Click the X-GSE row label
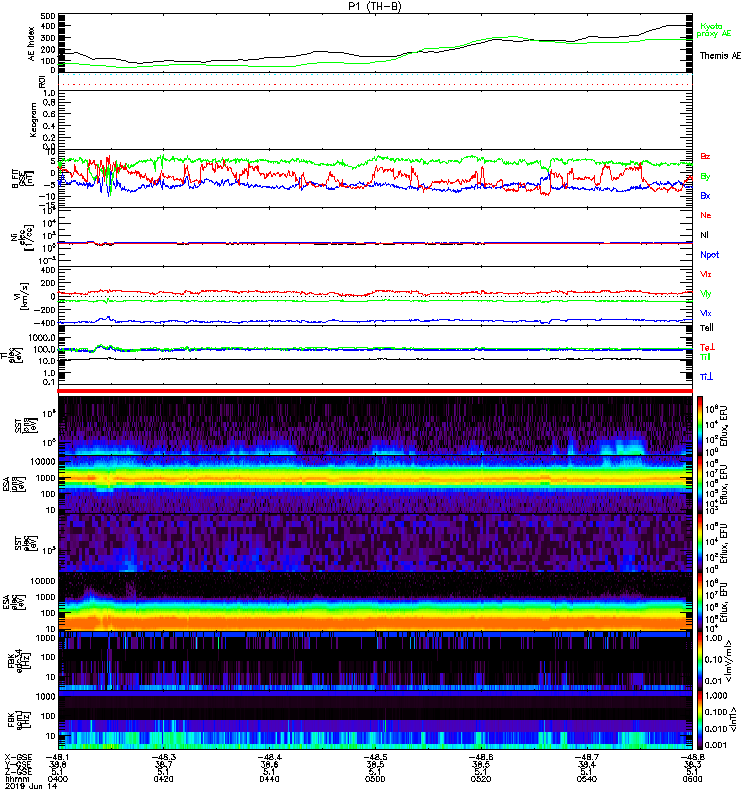The height and width of the screenshot is (800, 750). coord(16,758)
